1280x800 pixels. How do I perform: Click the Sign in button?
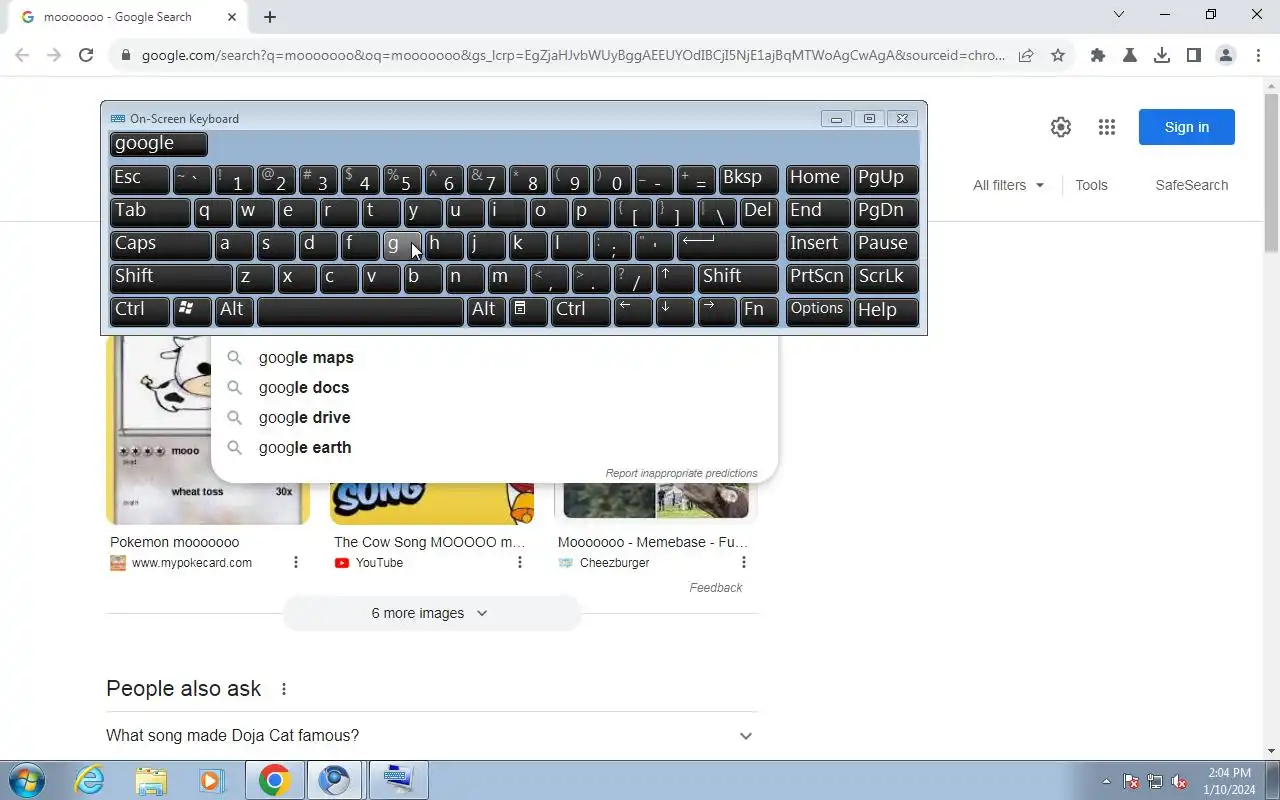pyautogui.click(x=1187, y=127)
